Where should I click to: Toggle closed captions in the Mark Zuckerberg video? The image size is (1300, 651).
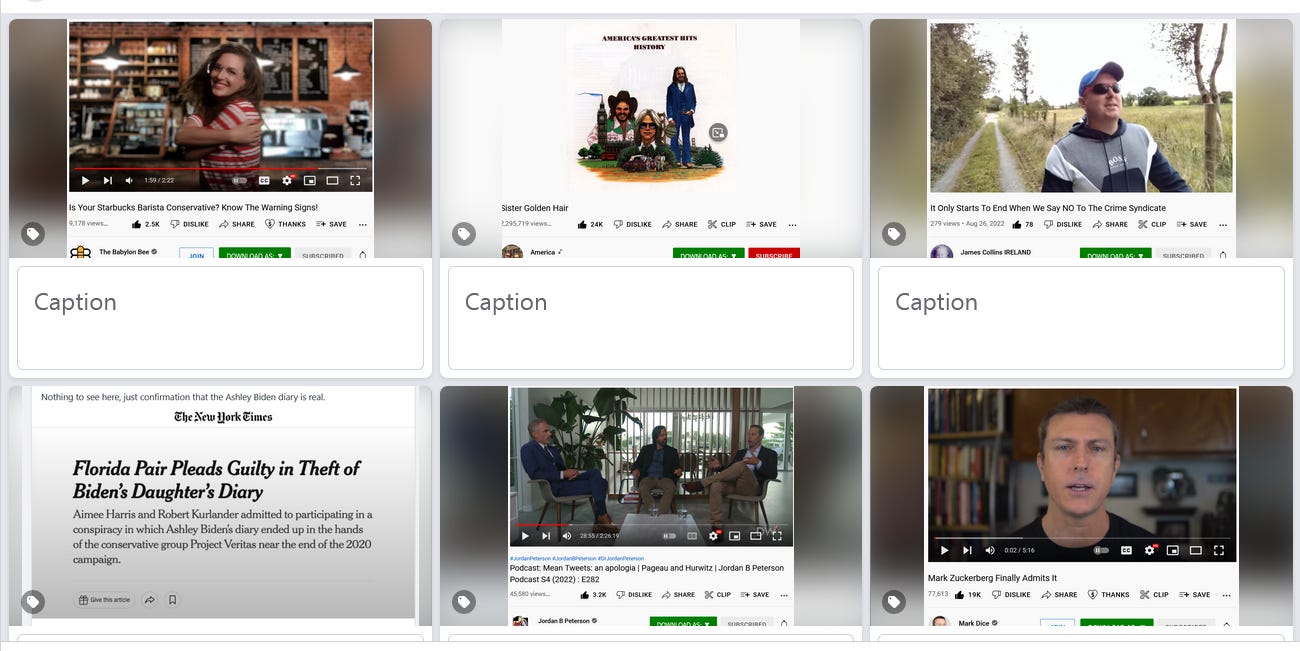pyautogui.click(x=1126, y=550)
